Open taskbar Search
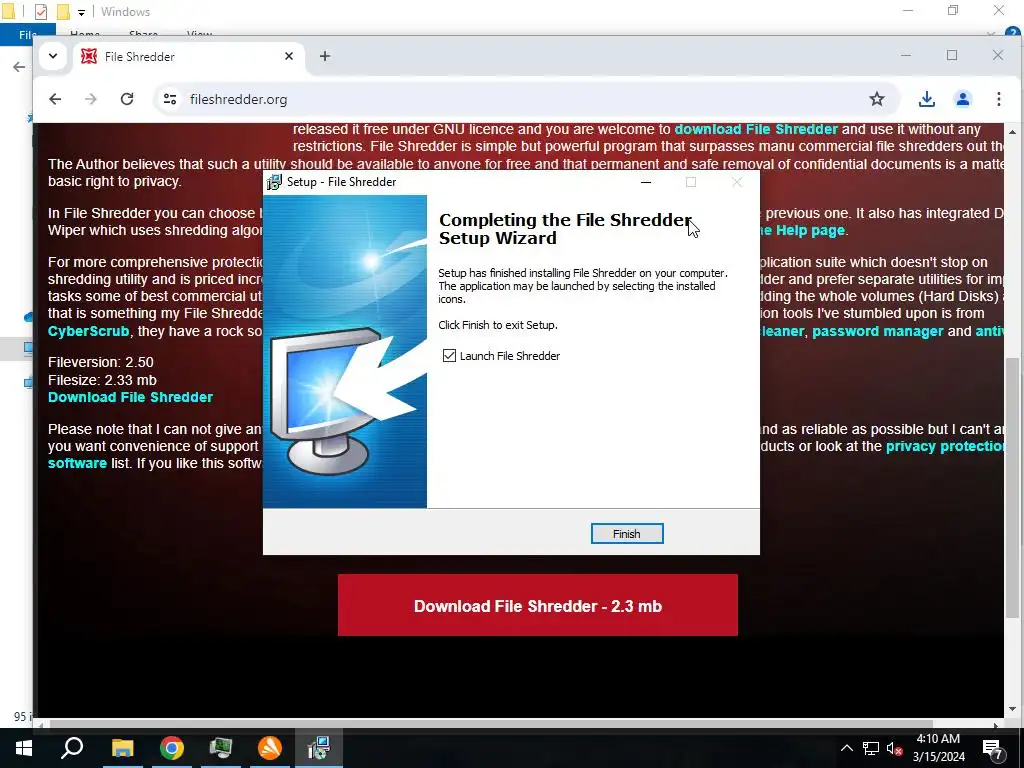1024x768 pixels. 72,748
